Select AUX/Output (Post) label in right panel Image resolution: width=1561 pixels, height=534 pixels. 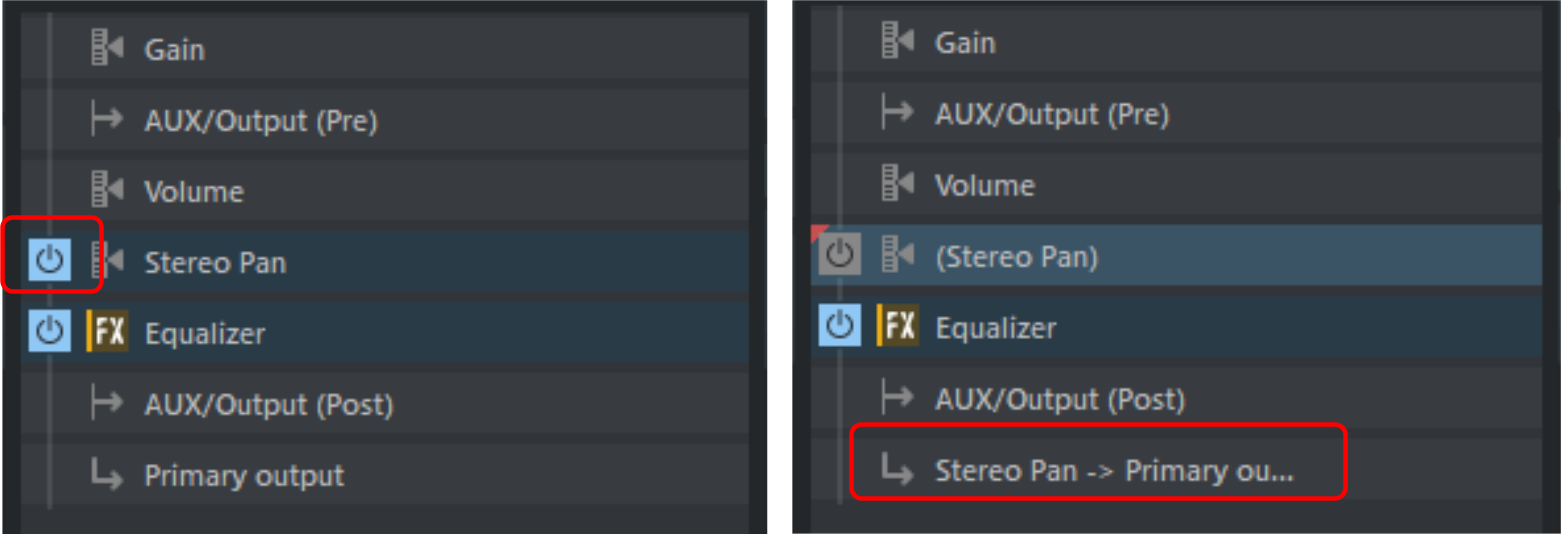click(x=1059, y=399)
